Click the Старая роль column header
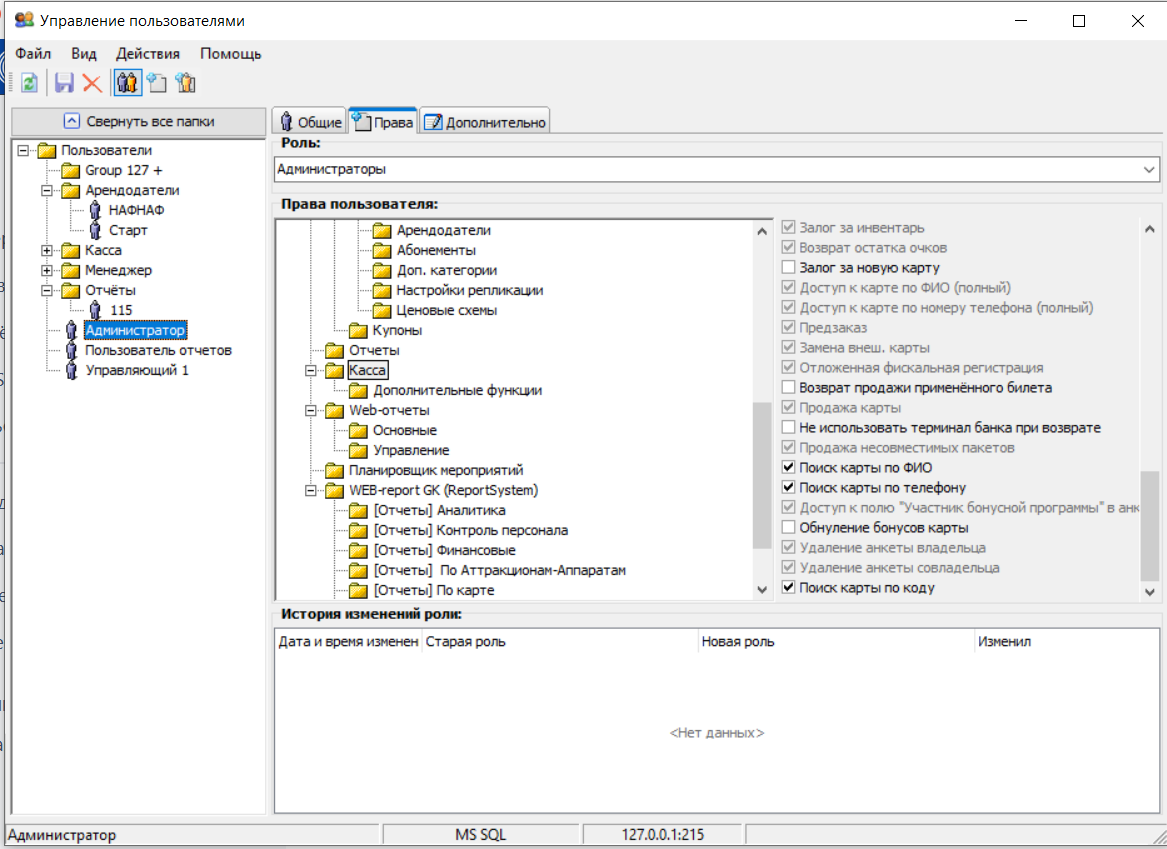 coord(560,641)
